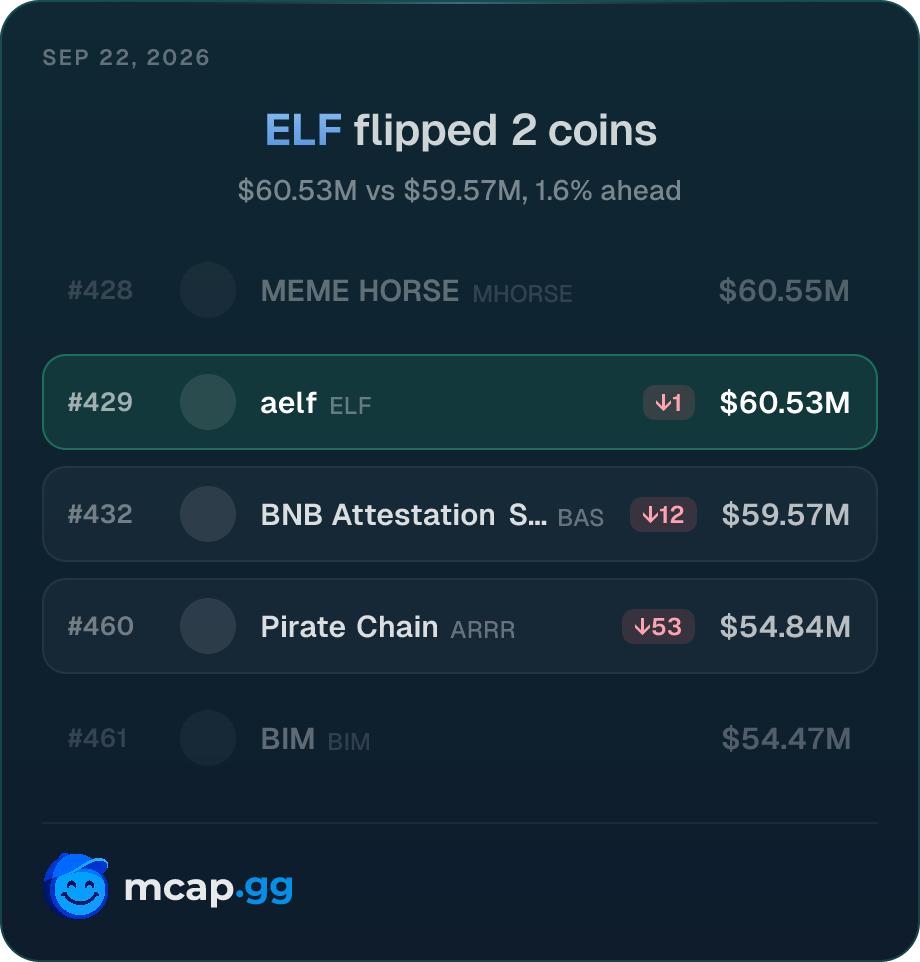Open the mcap.gg site wordmark
920x962 pixels.
click(209, 888)
